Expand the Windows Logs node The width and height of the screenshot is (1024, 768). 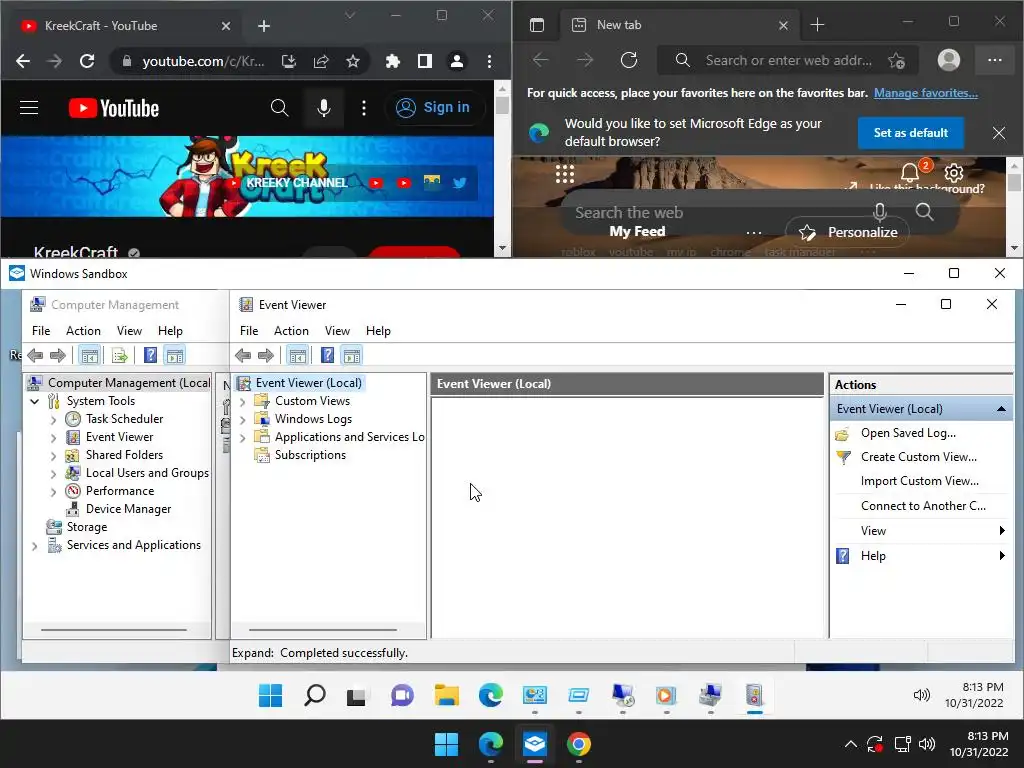(x=243, y=419)
